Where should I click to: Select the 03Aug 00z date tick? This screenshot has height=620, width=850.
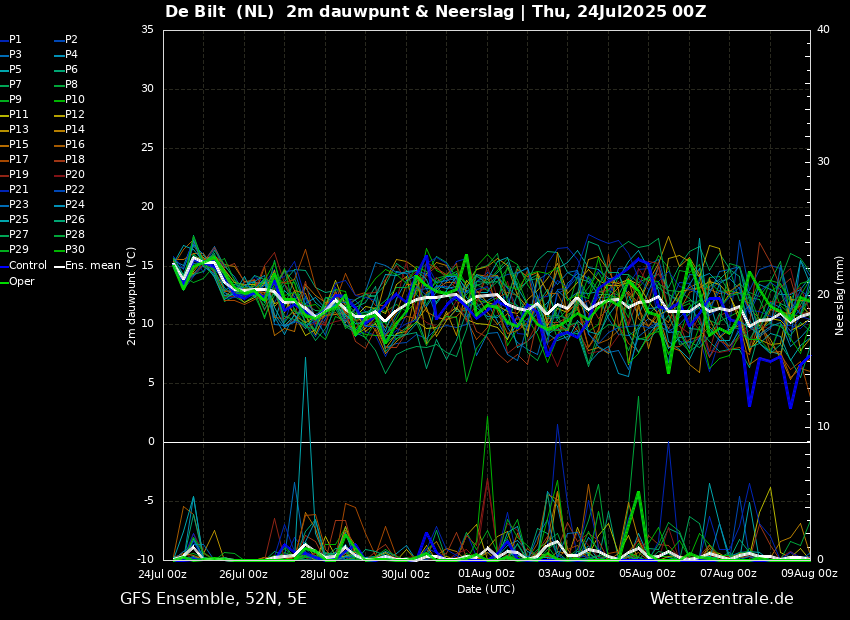point(566,573)
